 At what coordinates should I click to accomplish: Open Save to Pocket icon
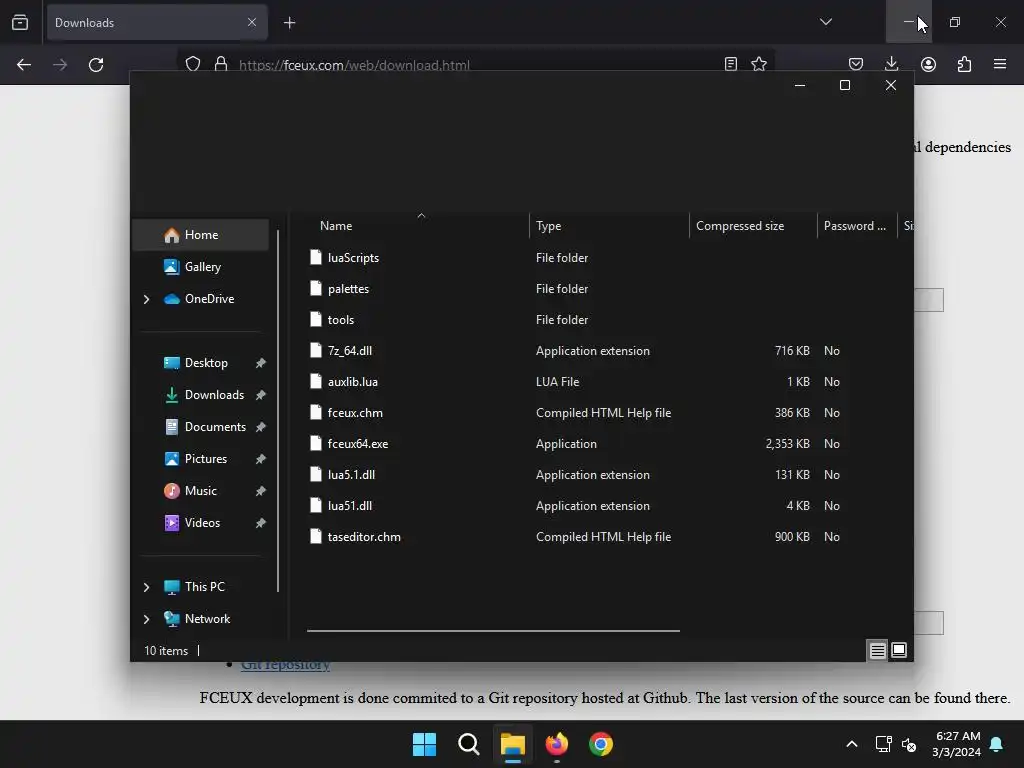point(856,64)
